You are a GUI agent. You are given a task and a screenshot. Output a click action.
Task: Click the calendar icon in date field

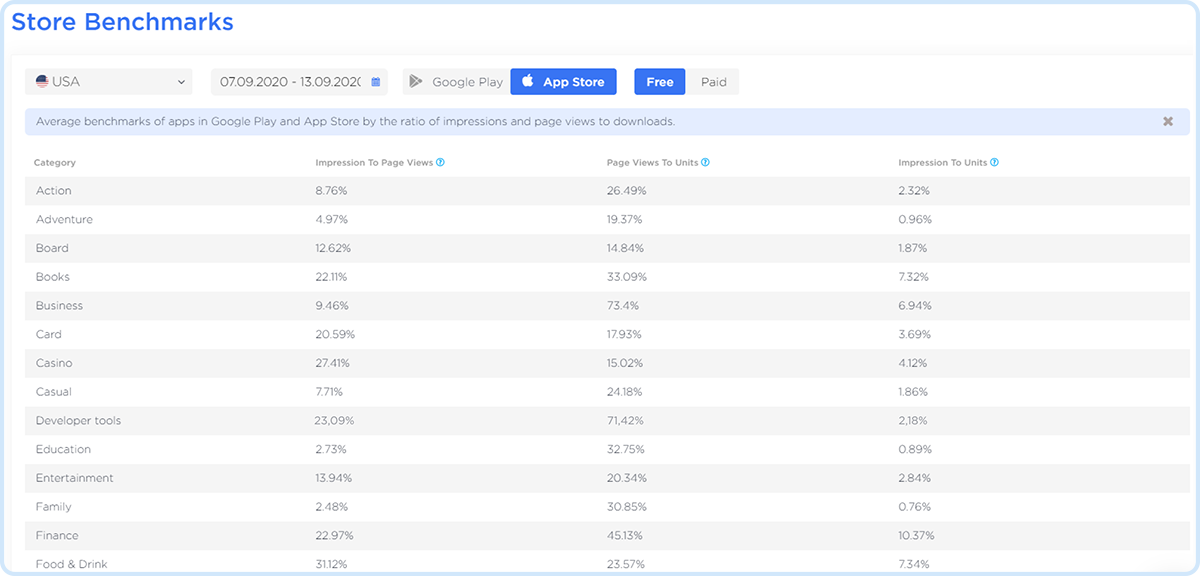coord(376,82)
